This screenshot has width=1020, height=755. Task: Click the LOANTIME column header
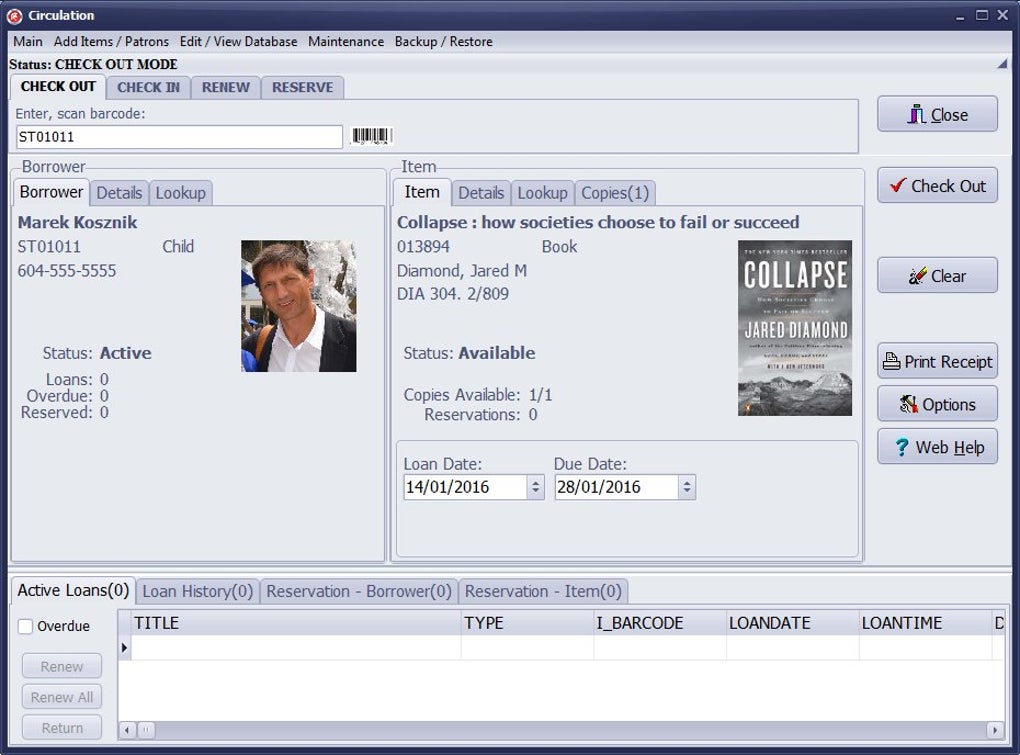click(926, 623)
